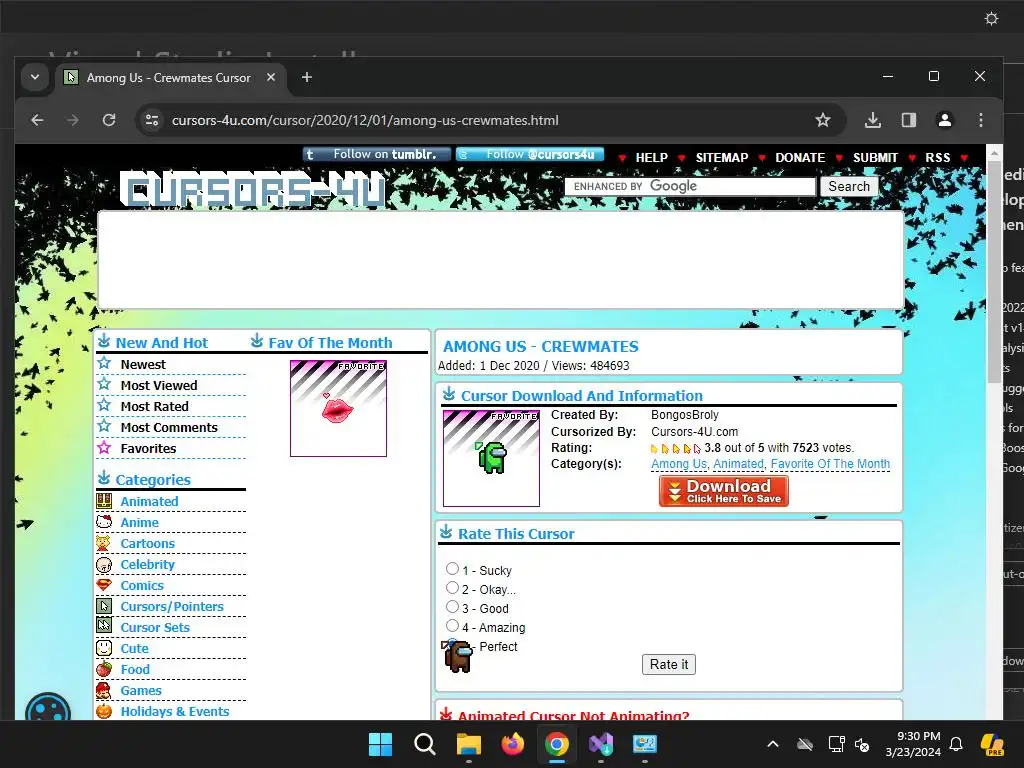Click Favorite Of The Month category link
The width and height of the screenshot is (1024, 768).
(x=830, y=464)
